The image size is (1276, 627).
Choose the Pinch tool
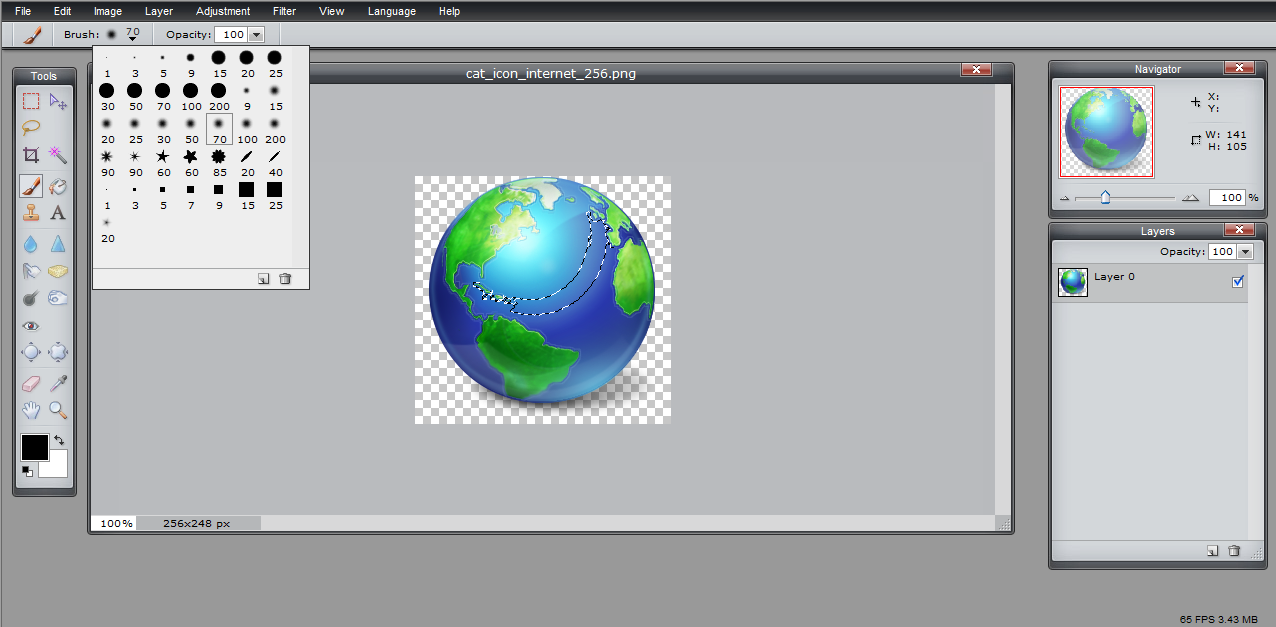(x=58, y=352)
